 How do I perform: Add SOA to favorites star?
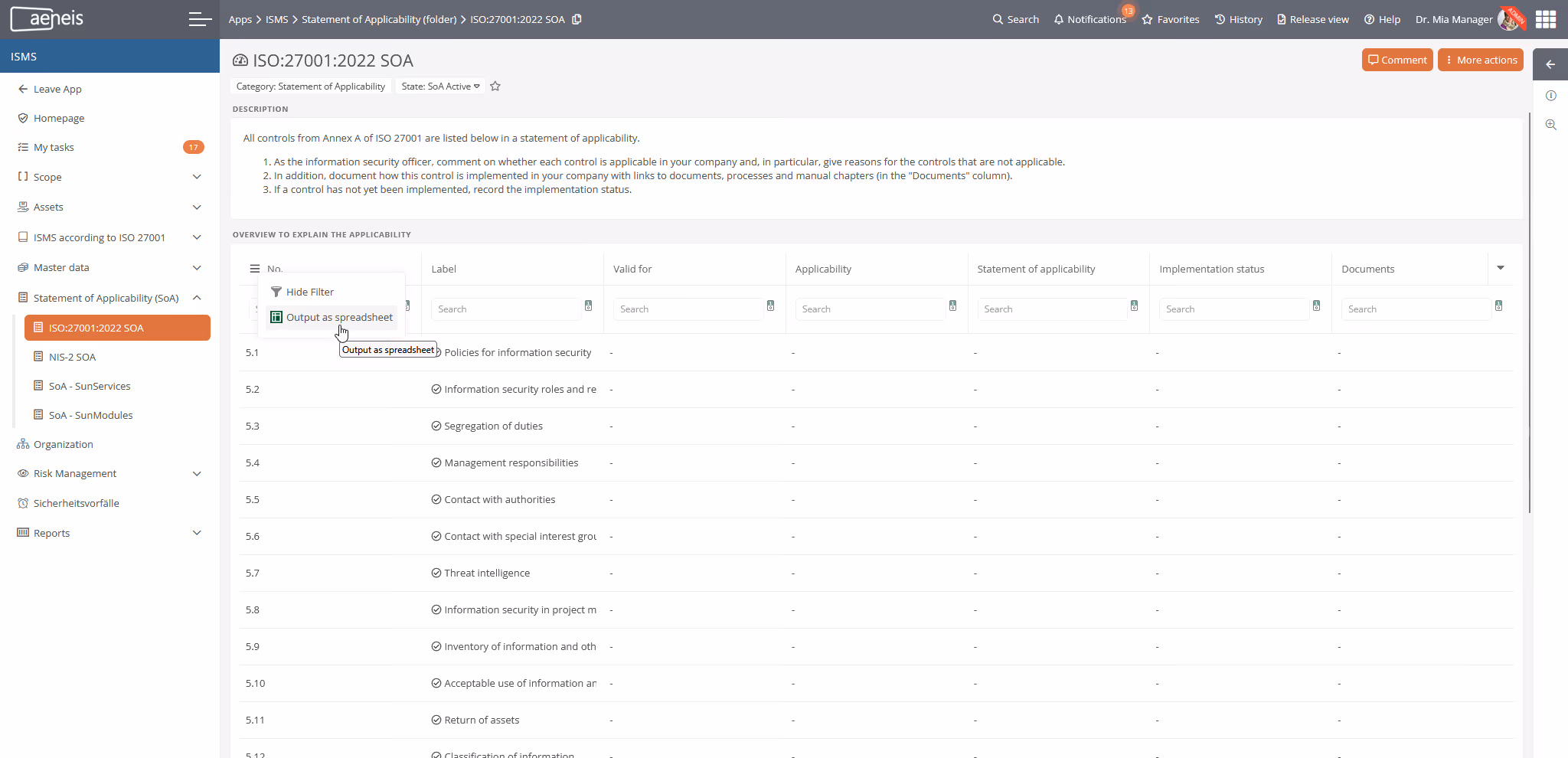tap(495, 87)
